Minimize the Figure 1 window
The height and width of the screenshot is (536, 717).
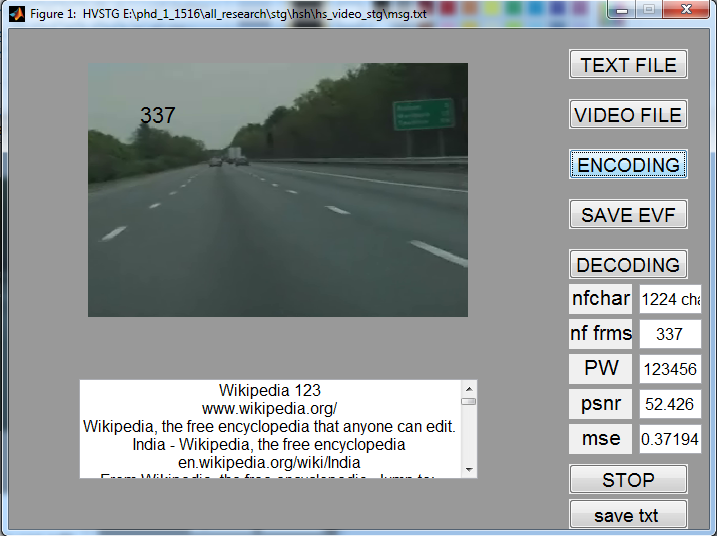tap(622, 10)
